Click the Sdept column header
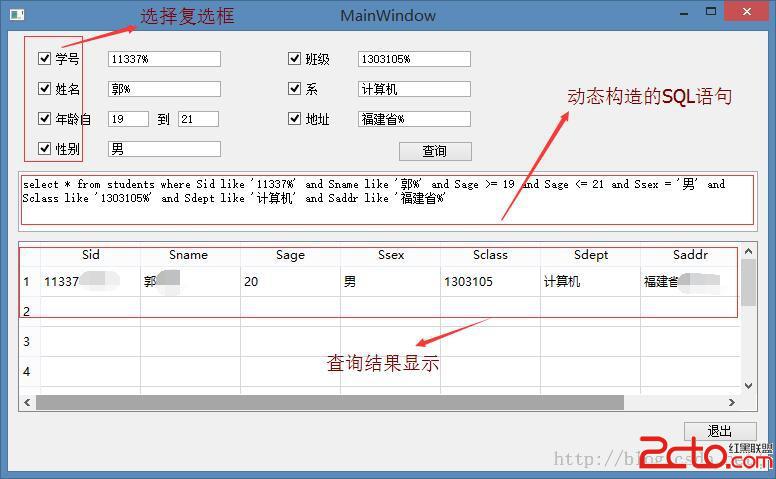 click(590, 255)
